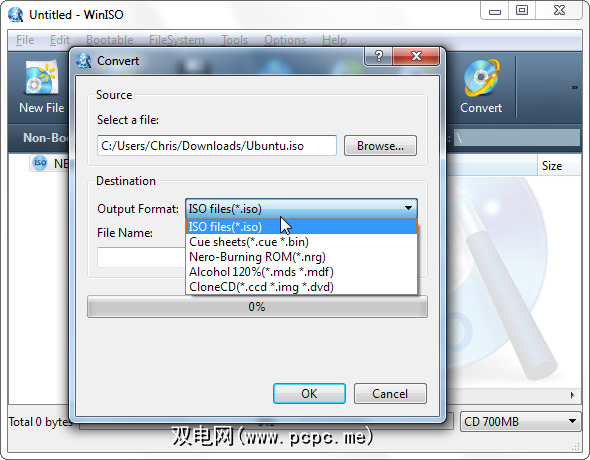Click the Convert dialog title icon
590x460 pixels.
point(84,61)
